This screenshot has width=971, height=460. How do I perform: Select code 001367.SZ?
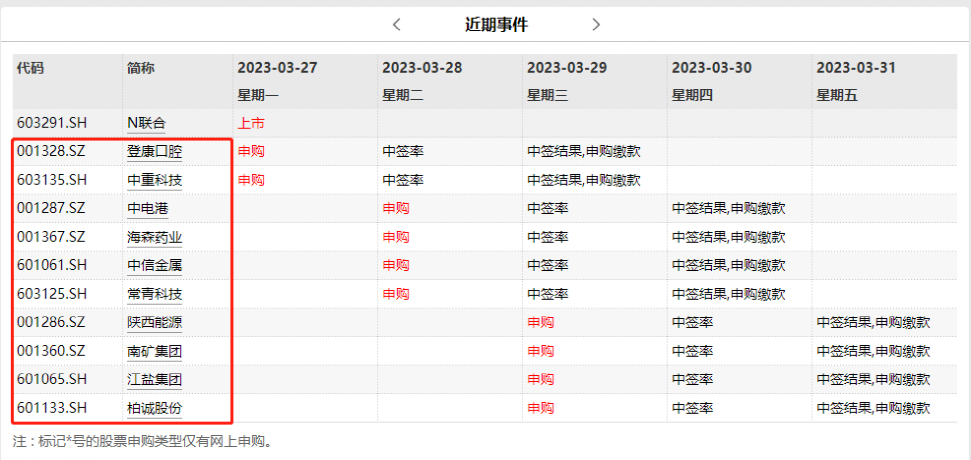pos(51,237)
